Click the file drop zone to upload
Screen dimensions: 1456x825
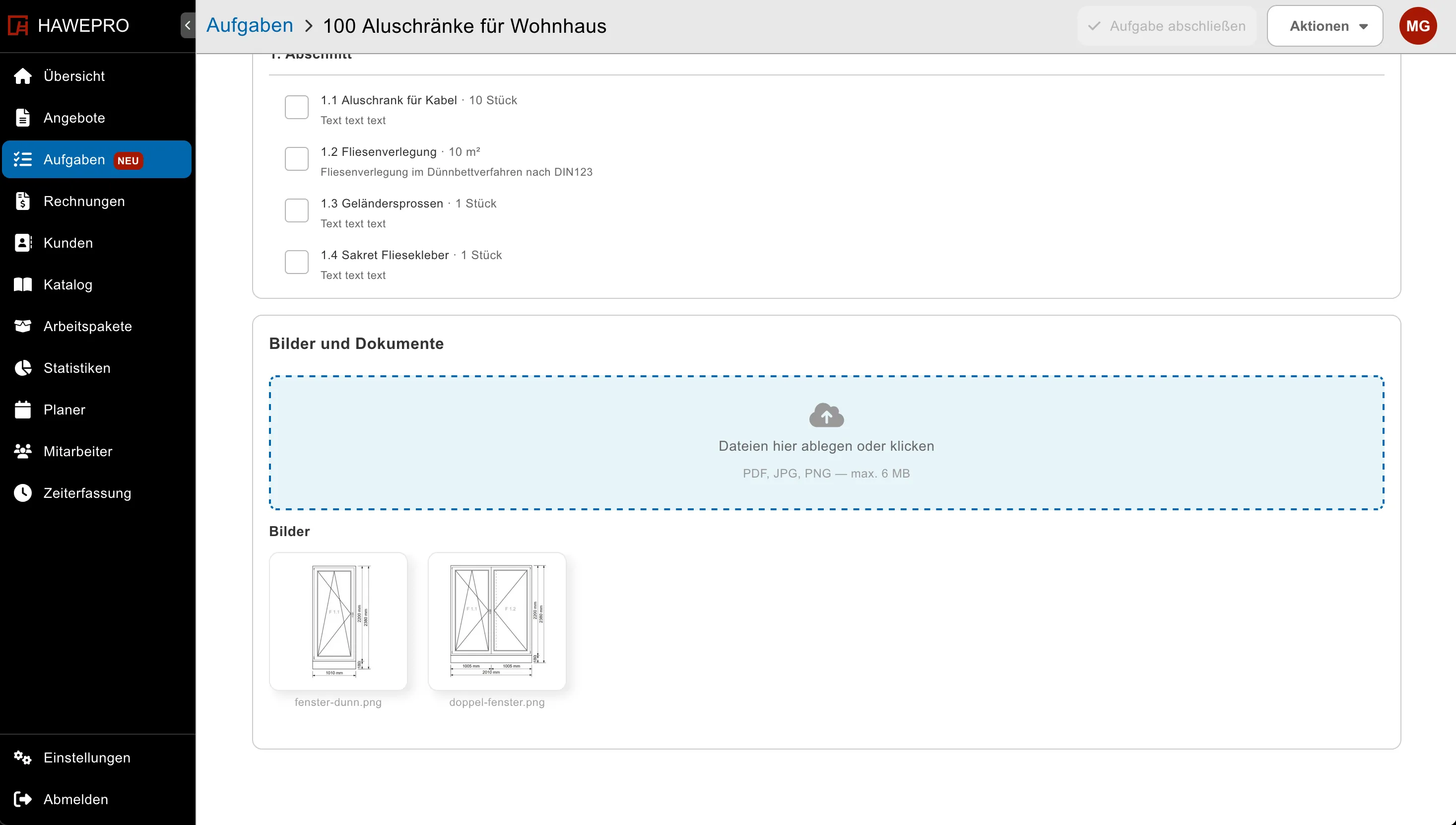[x=826, y=442]
